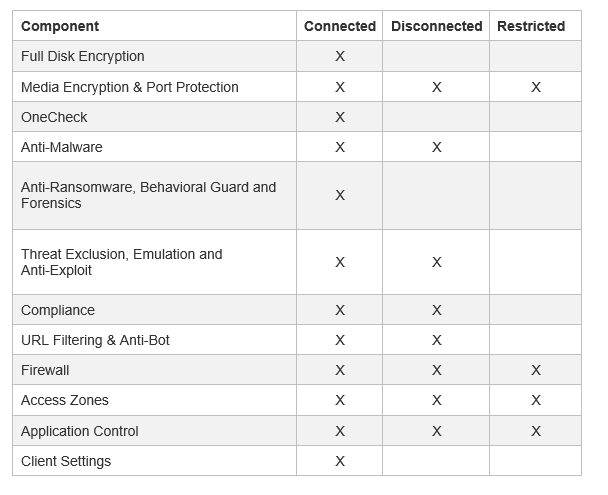This screenshot has width=608, height=495.
Task: Click the Restricted column header
Action: pyautogui.click(x=531, y=26)
